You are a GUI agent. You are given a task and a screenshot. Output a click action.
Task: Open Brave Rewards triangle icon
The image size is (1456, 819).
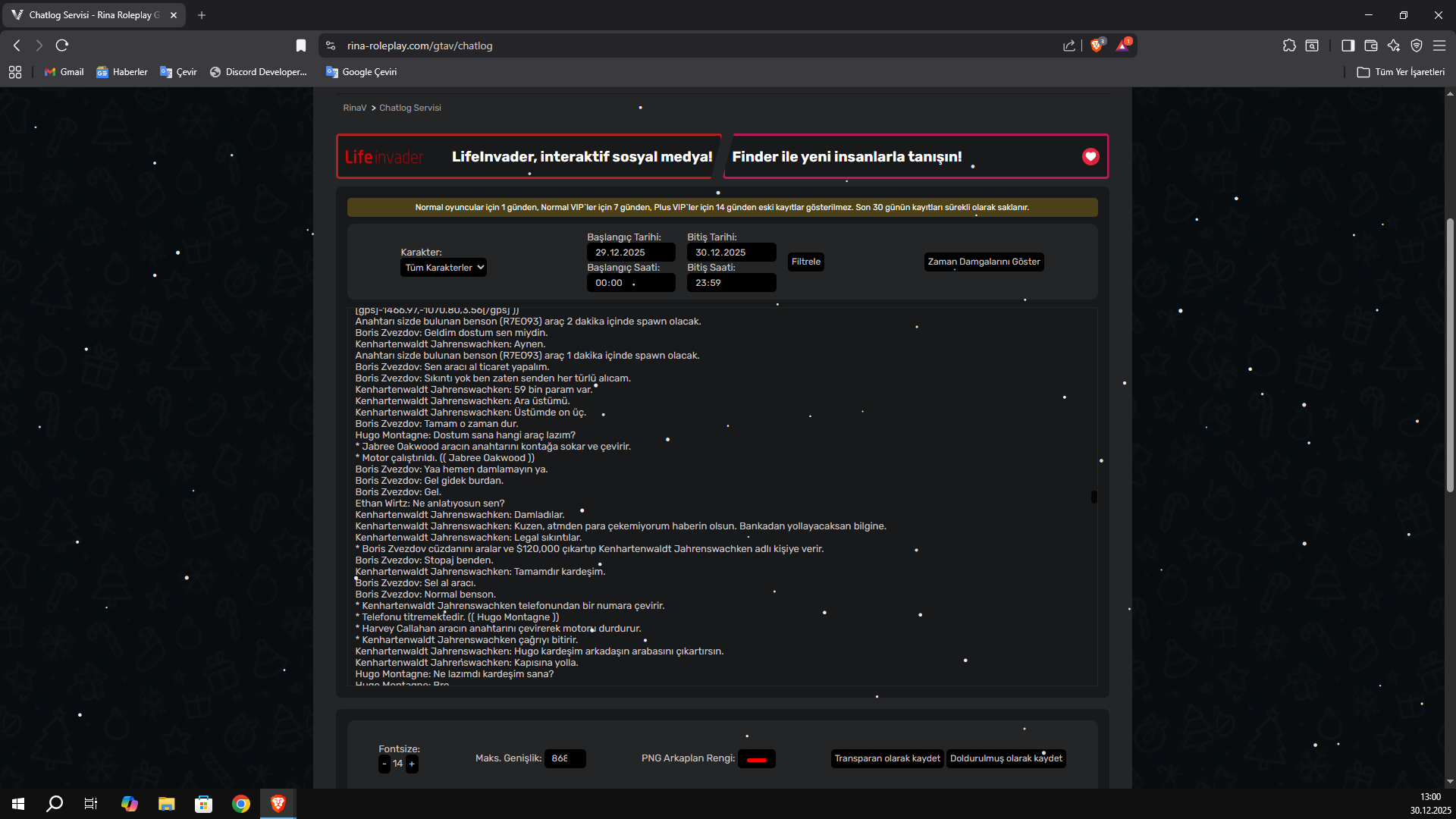(x=1123, y=45)
